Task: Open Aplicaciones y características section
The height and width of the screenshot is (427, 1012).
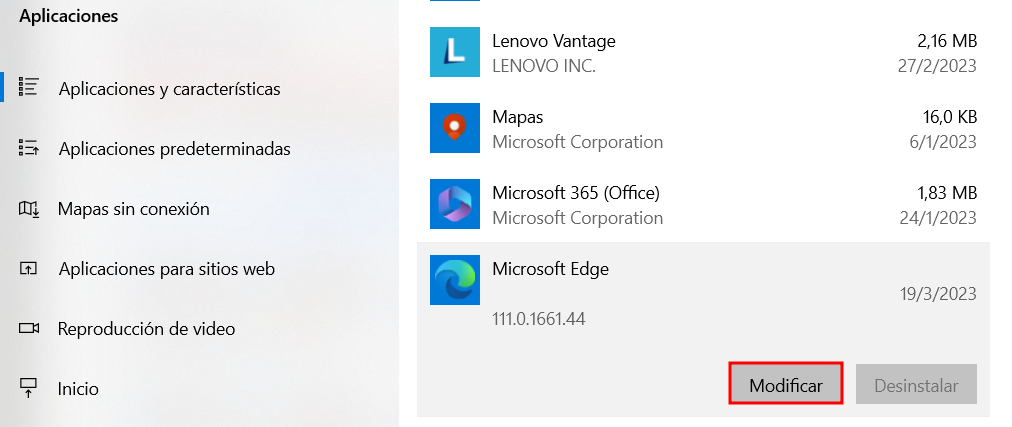Action: pyautogui.click(x=169, y=89)
